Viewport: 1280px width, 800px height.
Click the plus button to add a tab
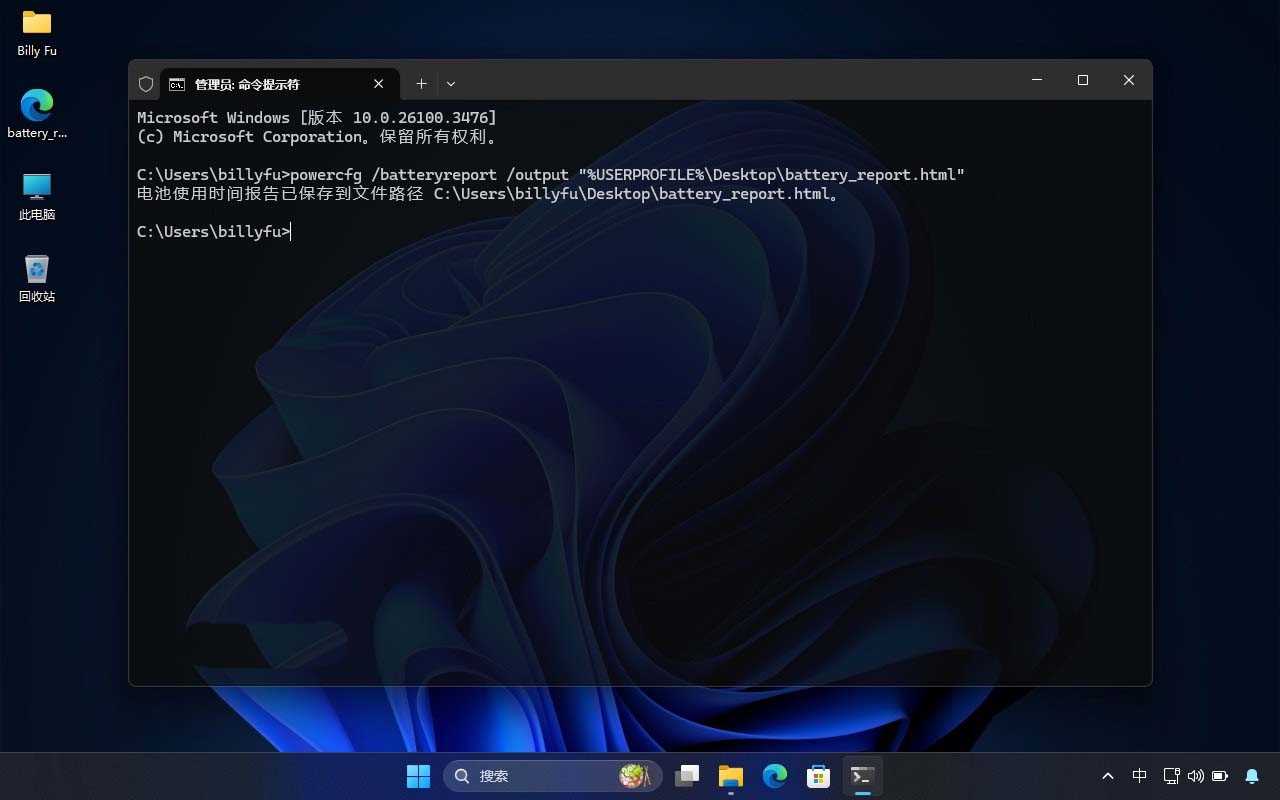[420, 83]
